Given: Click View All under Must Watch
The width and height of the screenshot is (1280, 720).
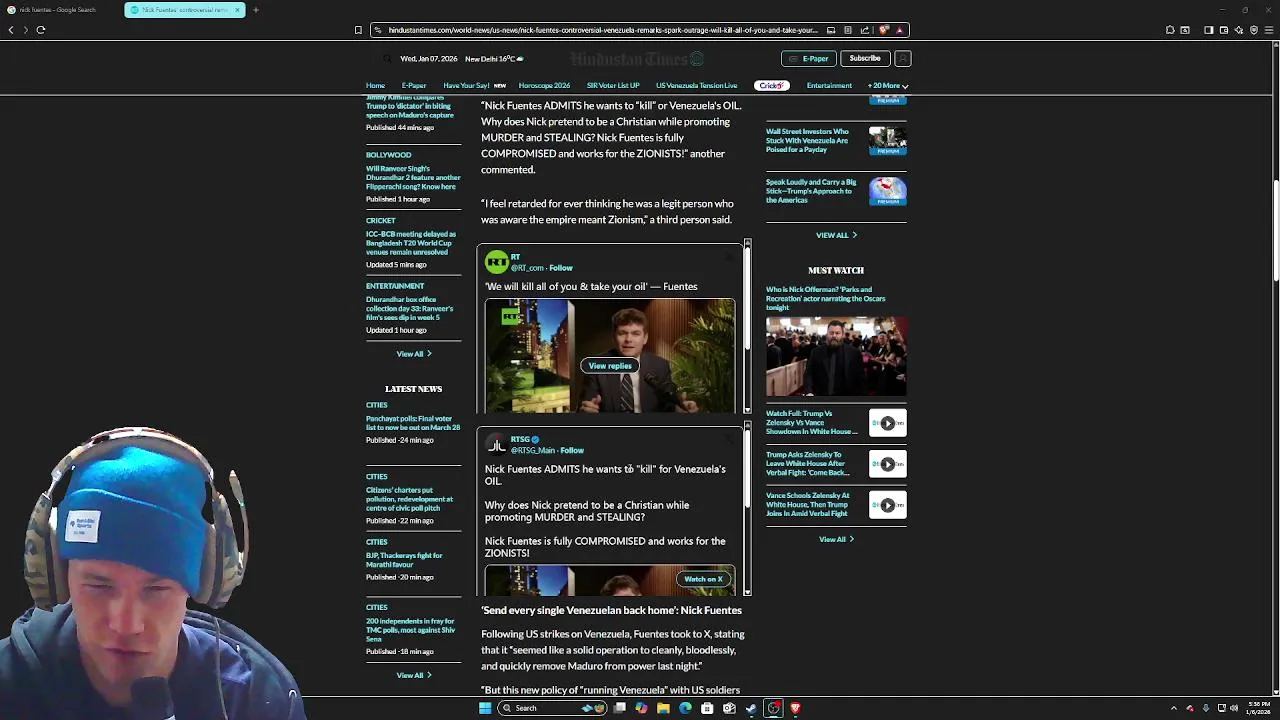Looking at the screenshot, I should click(x=836, y=540).
